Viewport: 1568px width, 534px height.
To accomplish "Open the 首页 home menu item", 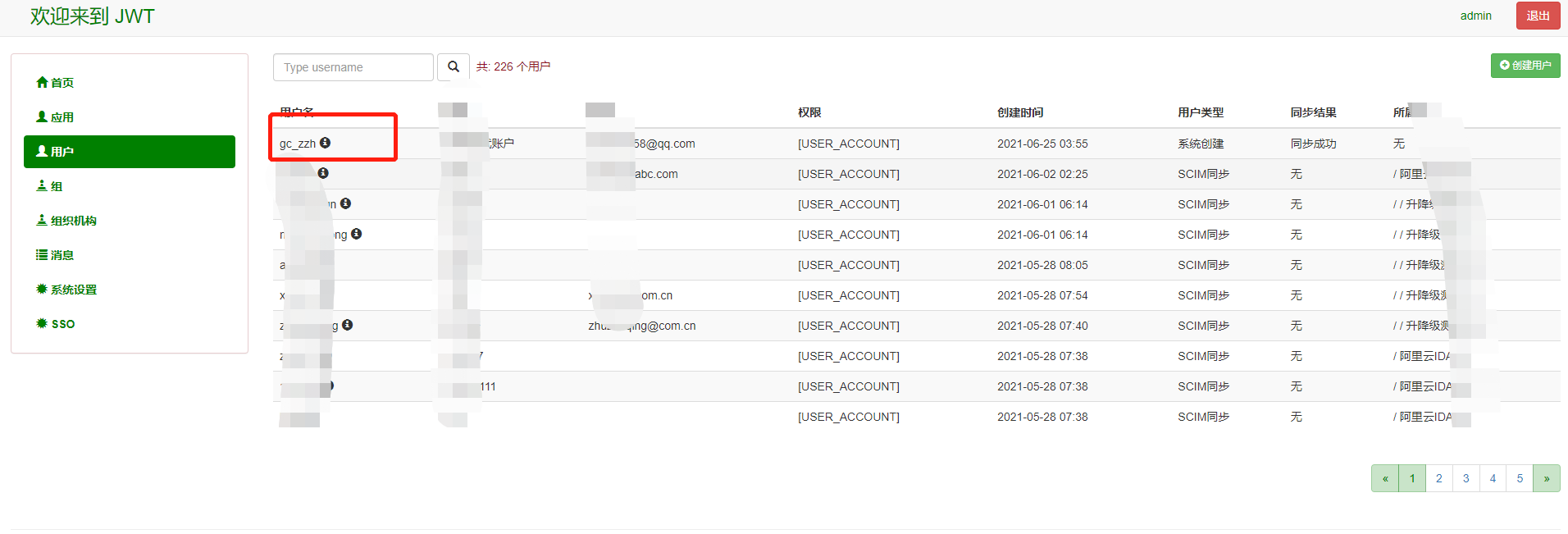I will point(130,83).
